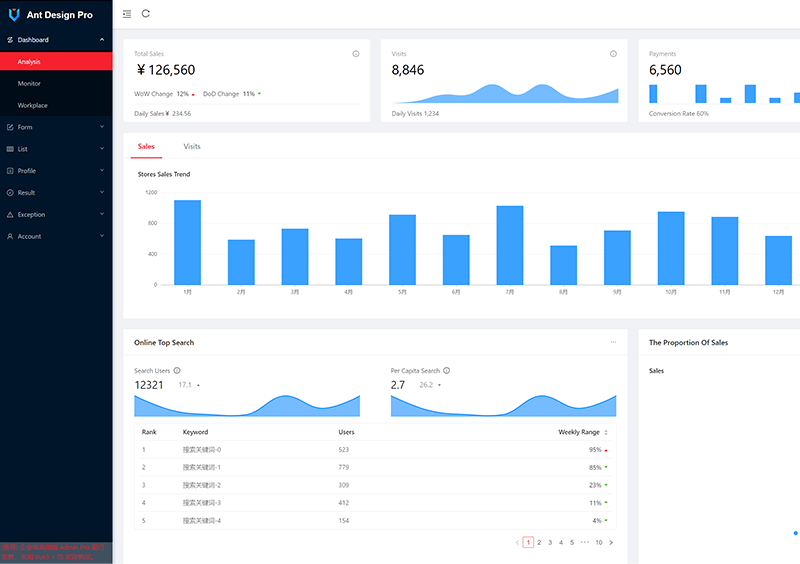
Task: Sort the table by Weekly Range
Action: pos(605,432)
